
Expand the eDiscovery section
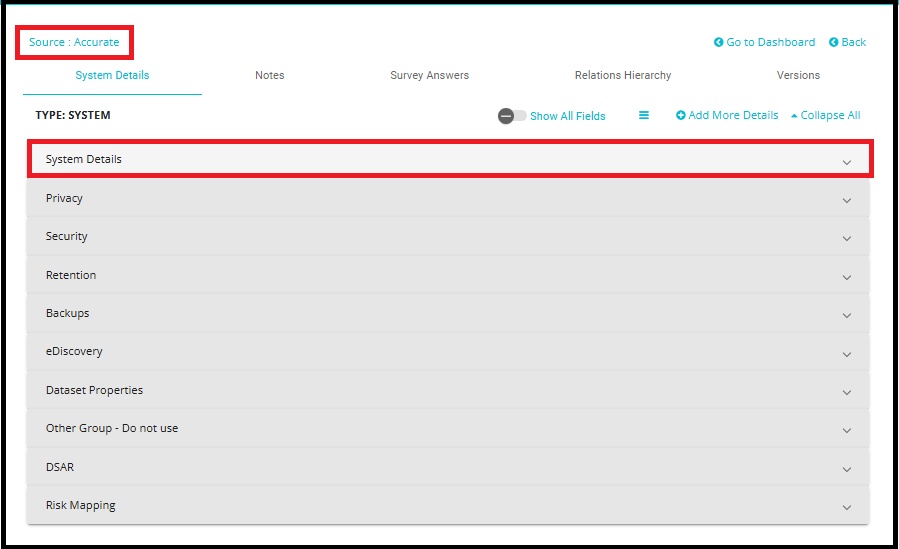click(447, 352)
